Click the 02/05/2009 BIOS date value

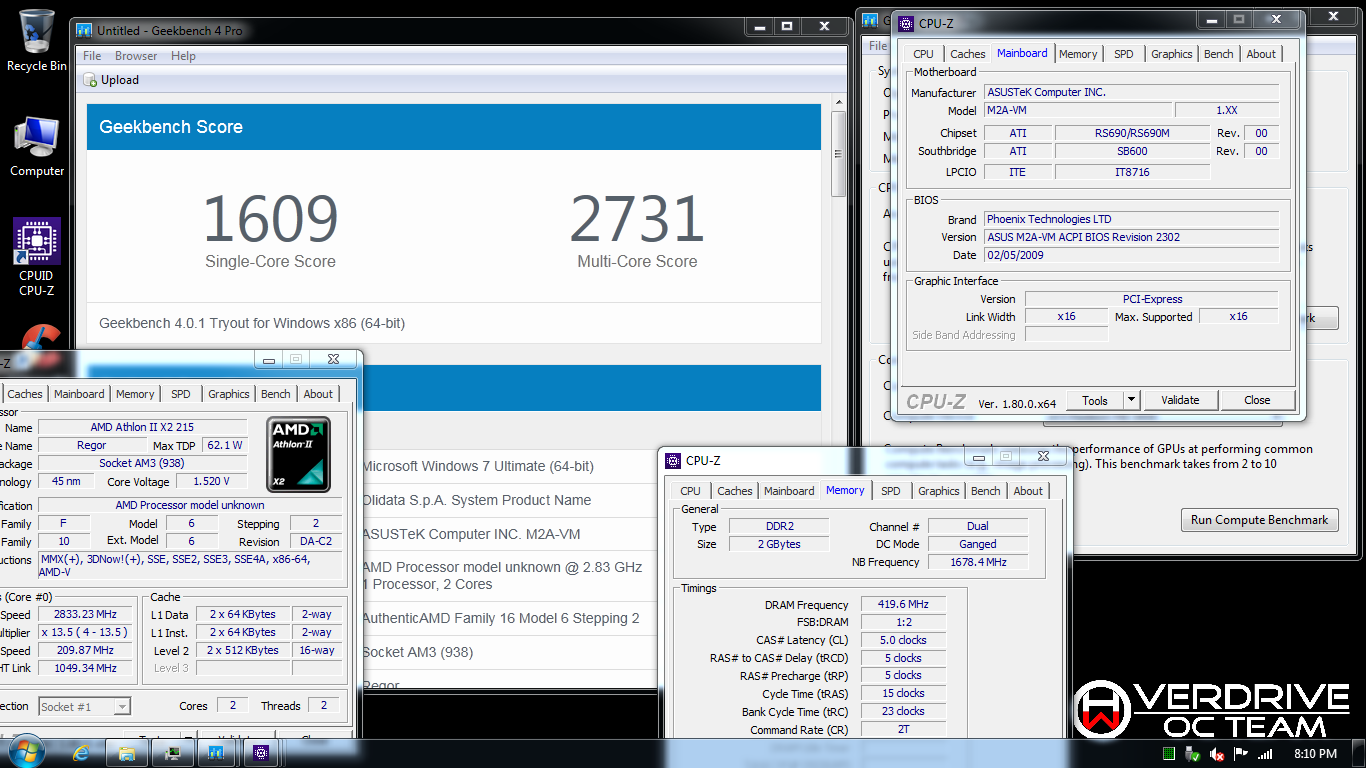click(x=1131, y=255)
